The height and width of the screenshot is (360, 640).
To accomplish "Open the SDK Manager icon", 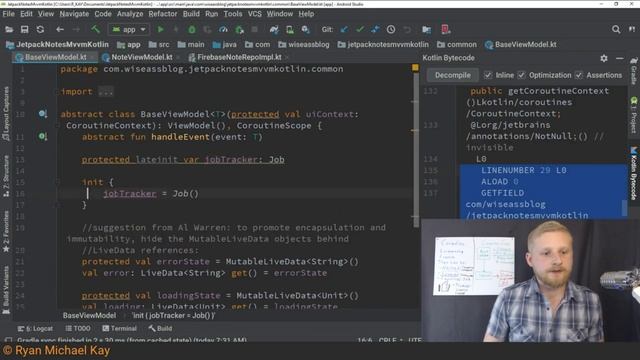I will (x=305, y=29).
